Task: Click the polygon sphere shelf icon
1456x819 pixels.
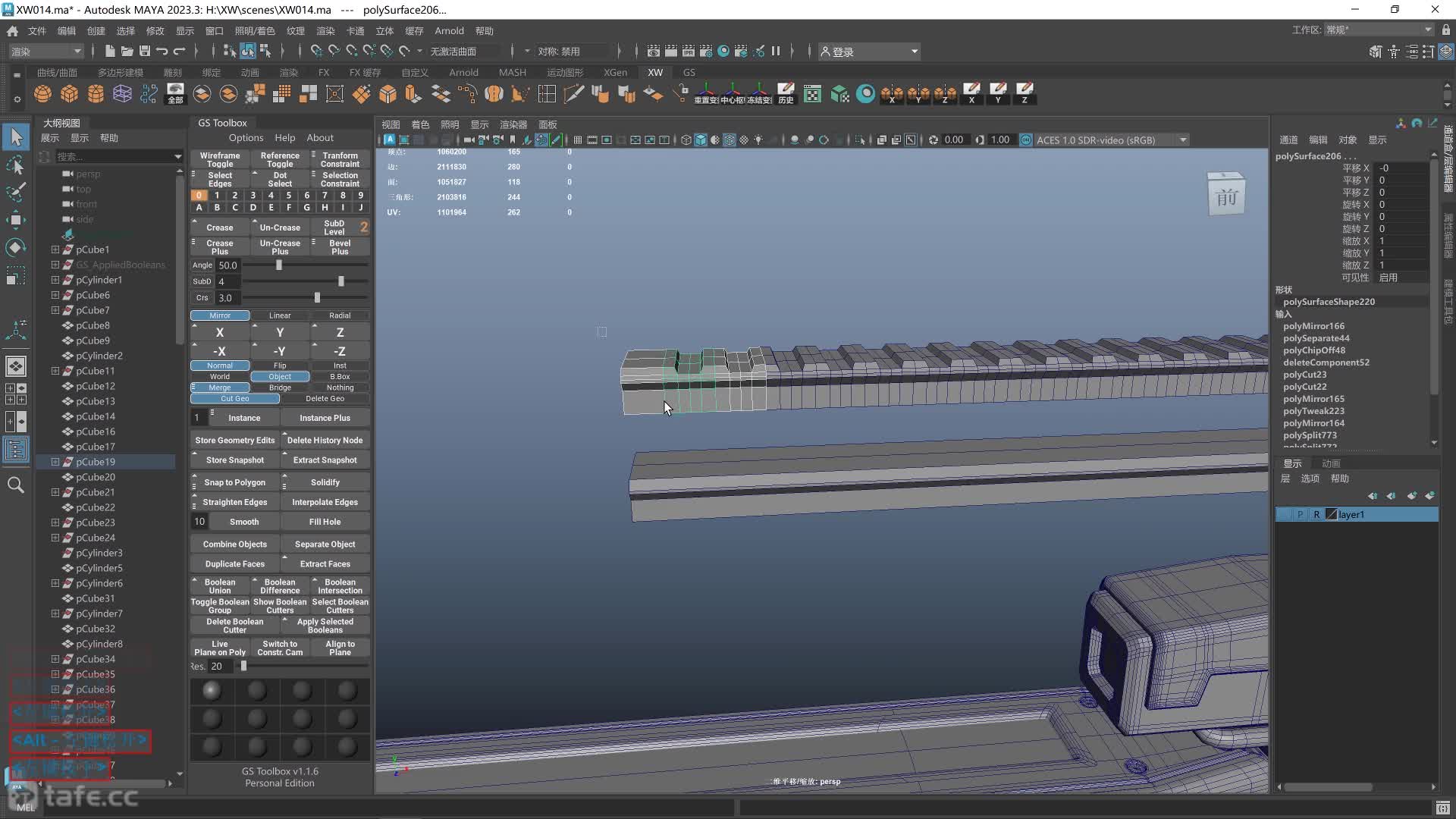Action: pos(43,93)
